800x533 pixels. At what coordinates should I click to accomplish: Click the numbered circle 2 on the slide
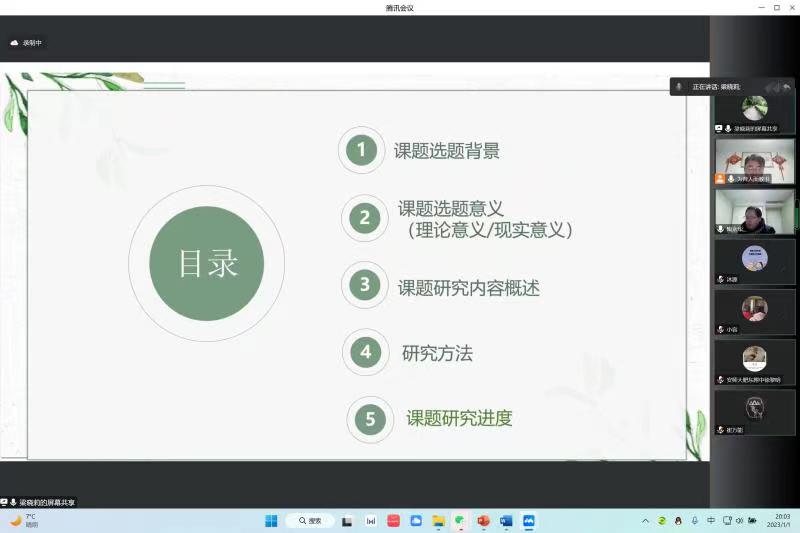[364, 218]
